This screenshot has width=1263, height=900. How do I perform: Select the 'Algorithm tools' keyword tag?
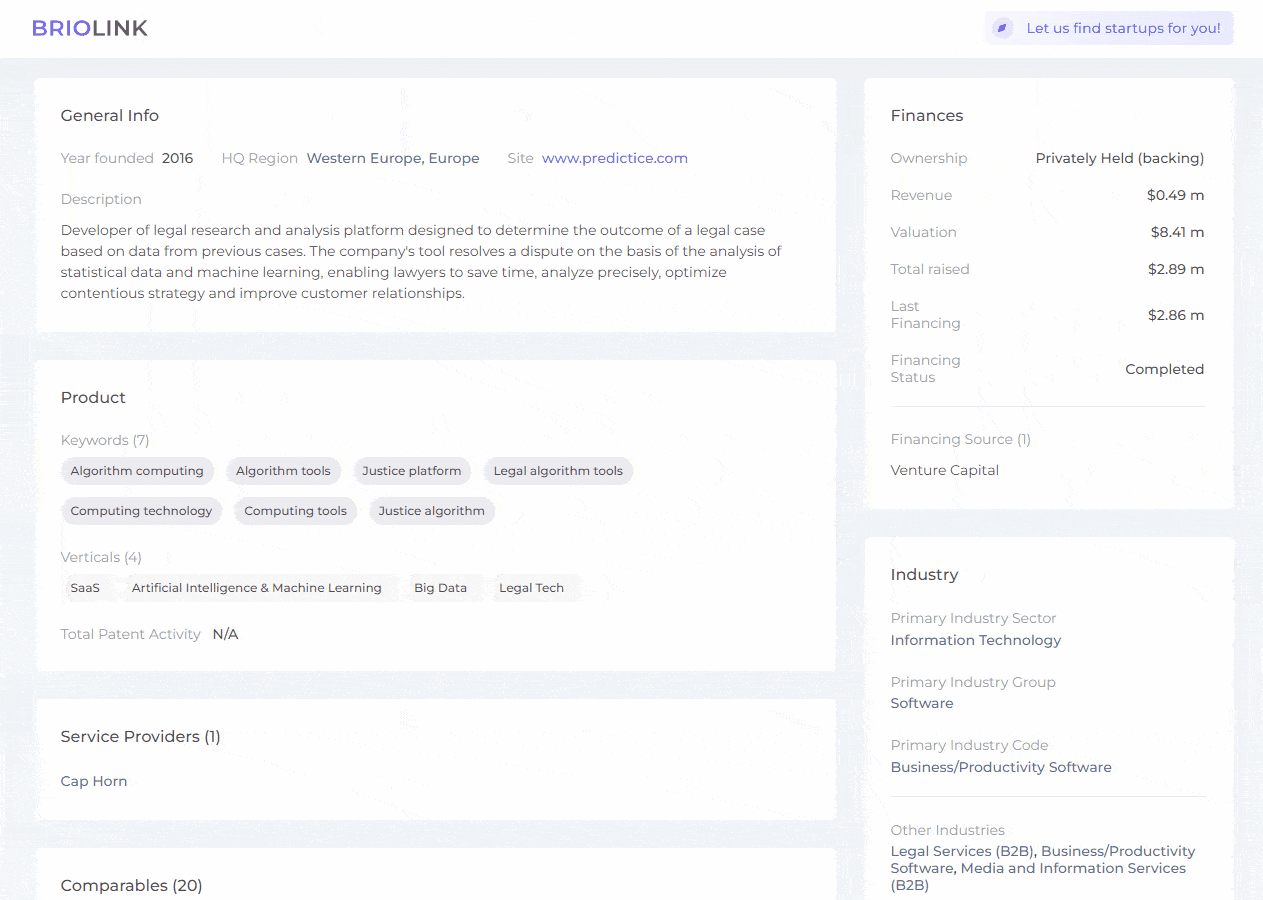coord(283,471)
